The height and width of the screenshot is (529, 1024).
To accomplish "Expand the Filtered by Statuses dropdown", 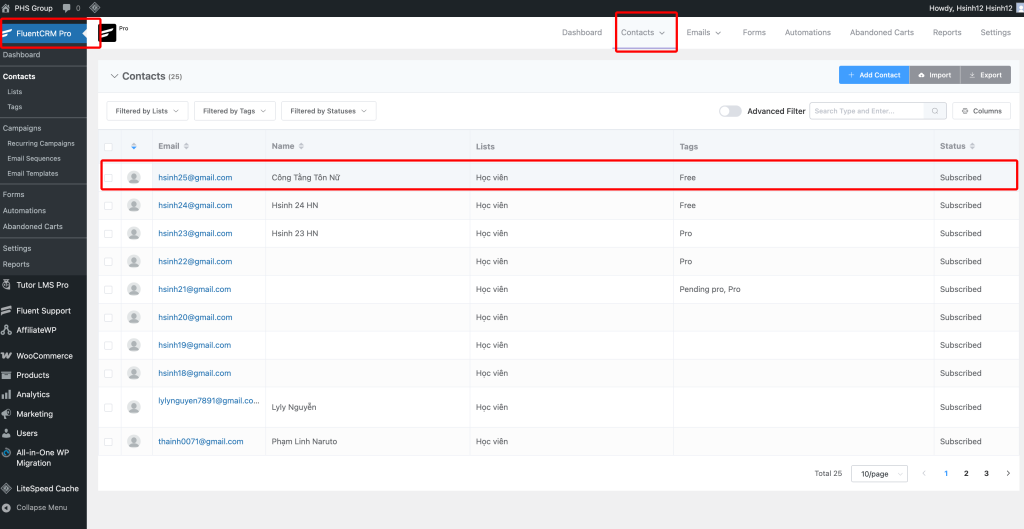I will (328, 111).
